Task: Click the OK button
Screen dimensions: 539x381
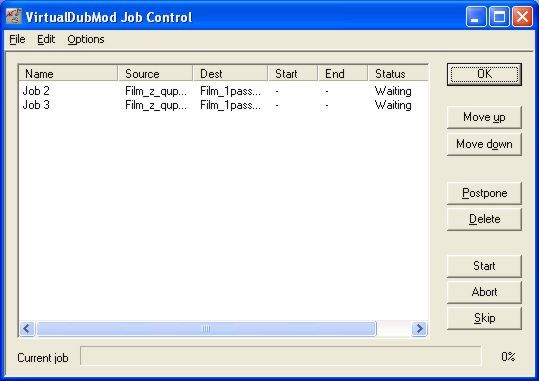Action: tap(484, 74)
